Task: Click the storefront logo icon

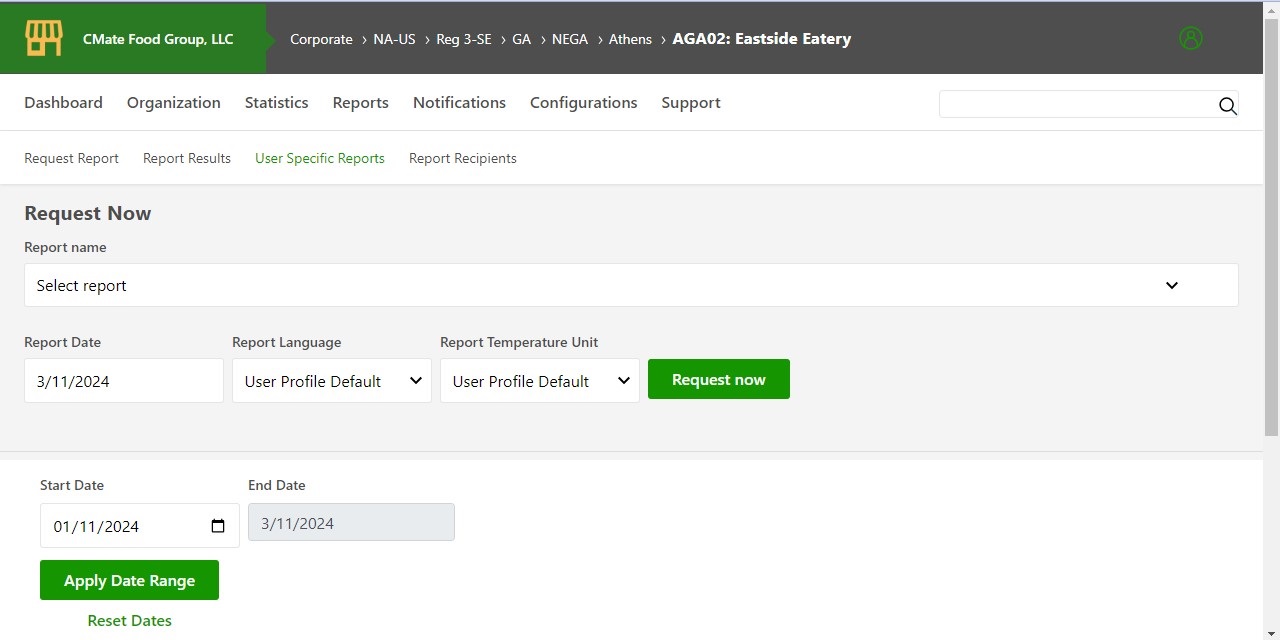Action: click(x=44, y=39)
